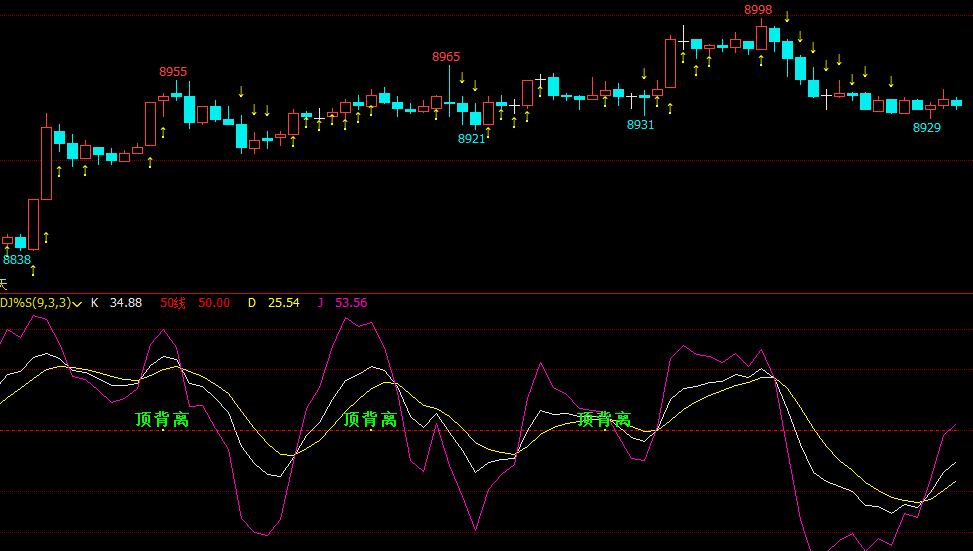973x551 pixels.
Task: Click the DJ%S(9,3,3) indicator name
Action: pos(35,302)
